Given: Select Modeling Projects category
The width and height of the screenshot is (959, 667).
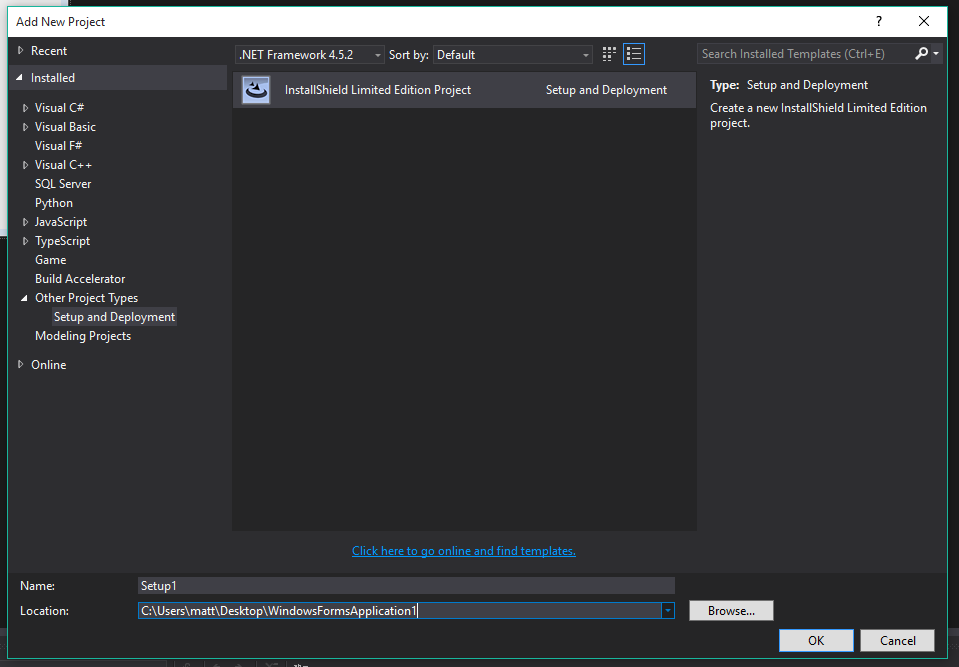Looking at the screenshot, I should coord(83,336).
